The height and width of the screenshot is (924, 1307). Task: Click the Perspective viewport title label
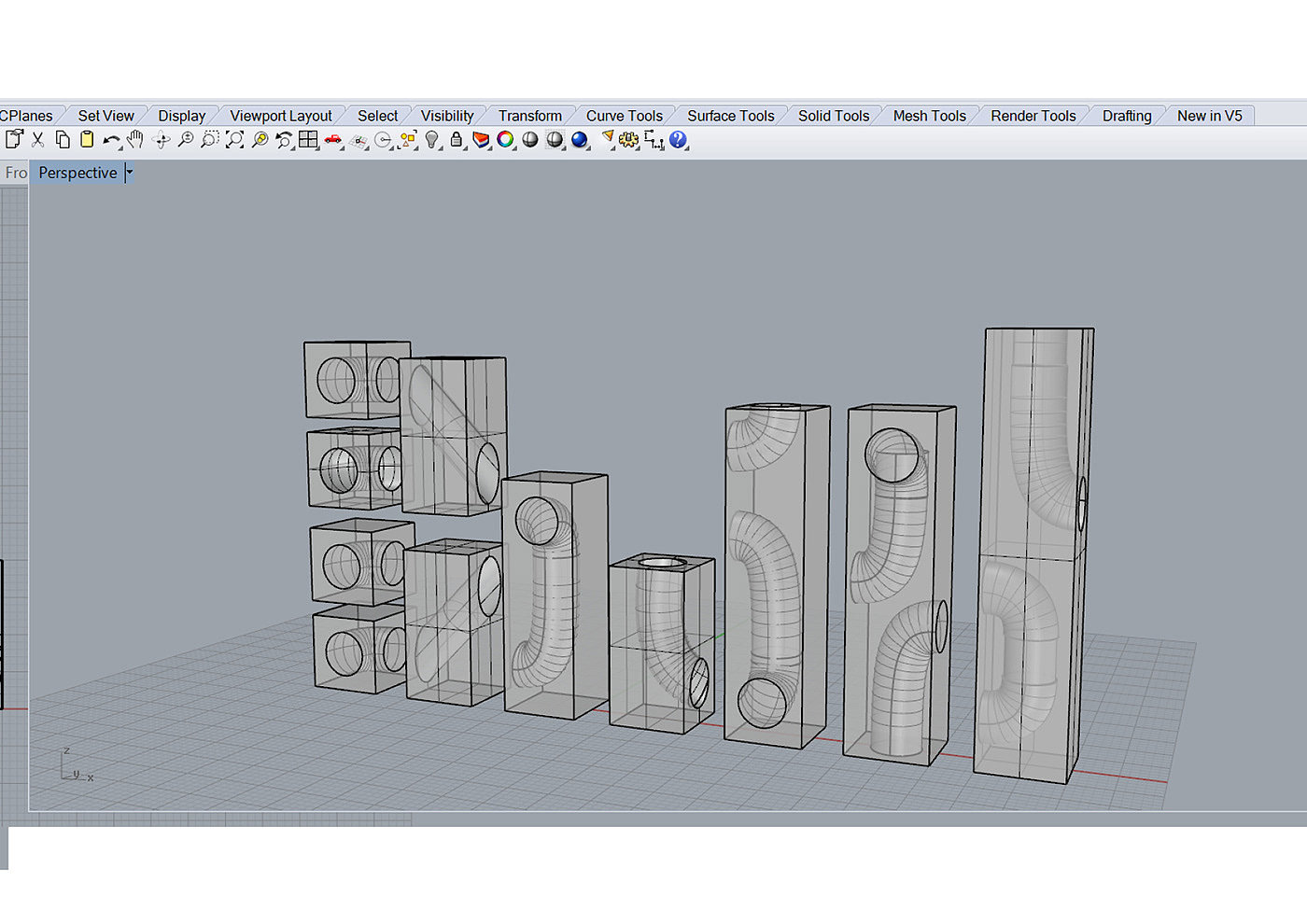tap(77, 173)
